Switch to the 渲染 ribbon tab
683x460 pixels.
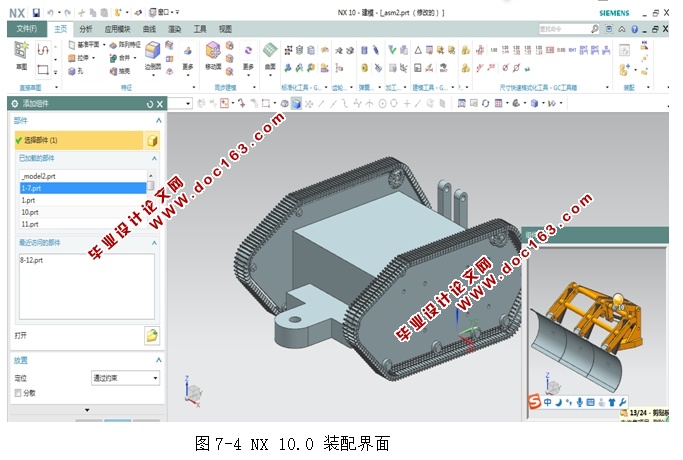[x=175, y=29]
